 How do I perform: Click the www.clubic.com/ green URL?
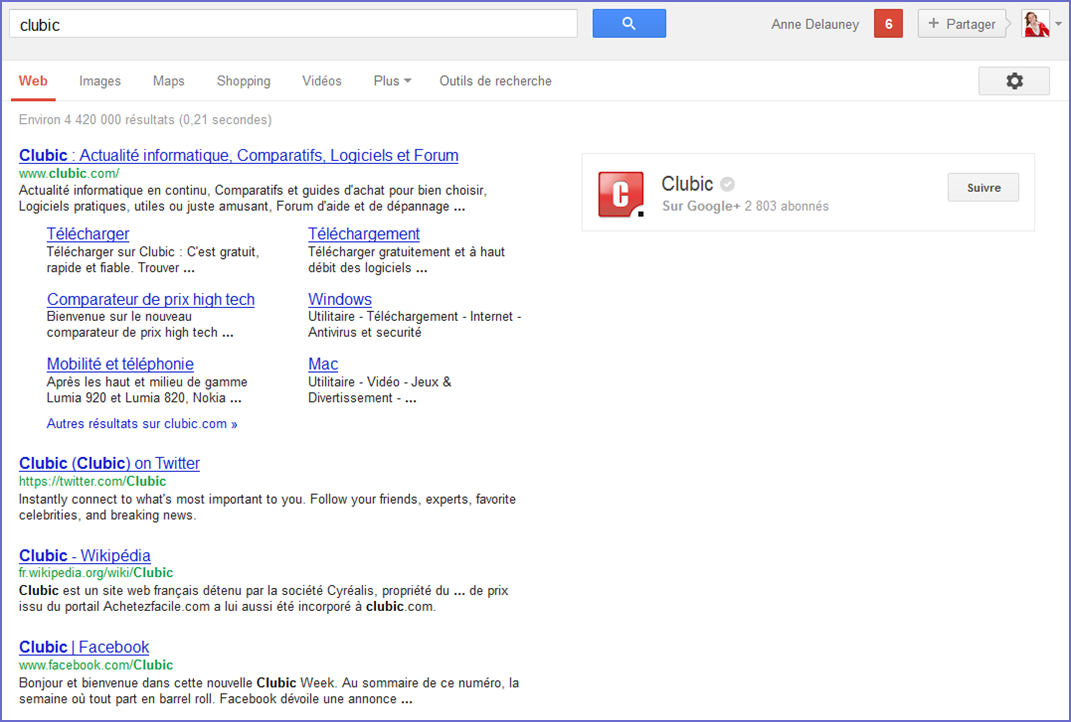point(69,173)
